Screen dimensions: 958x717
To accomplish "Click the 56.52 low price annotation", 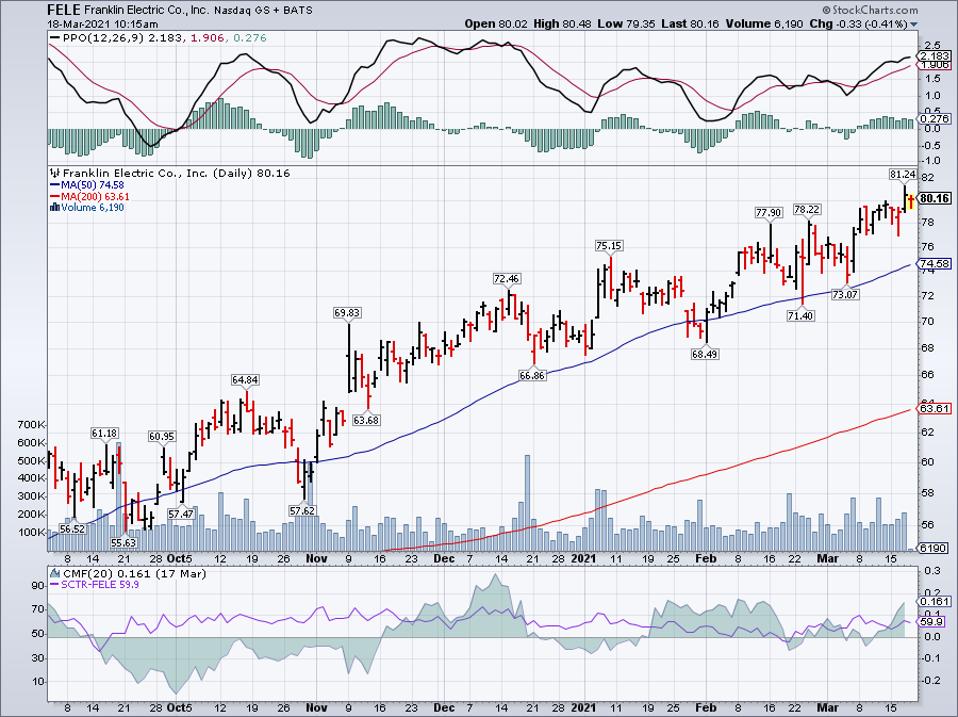I will (x=72, y=529).
